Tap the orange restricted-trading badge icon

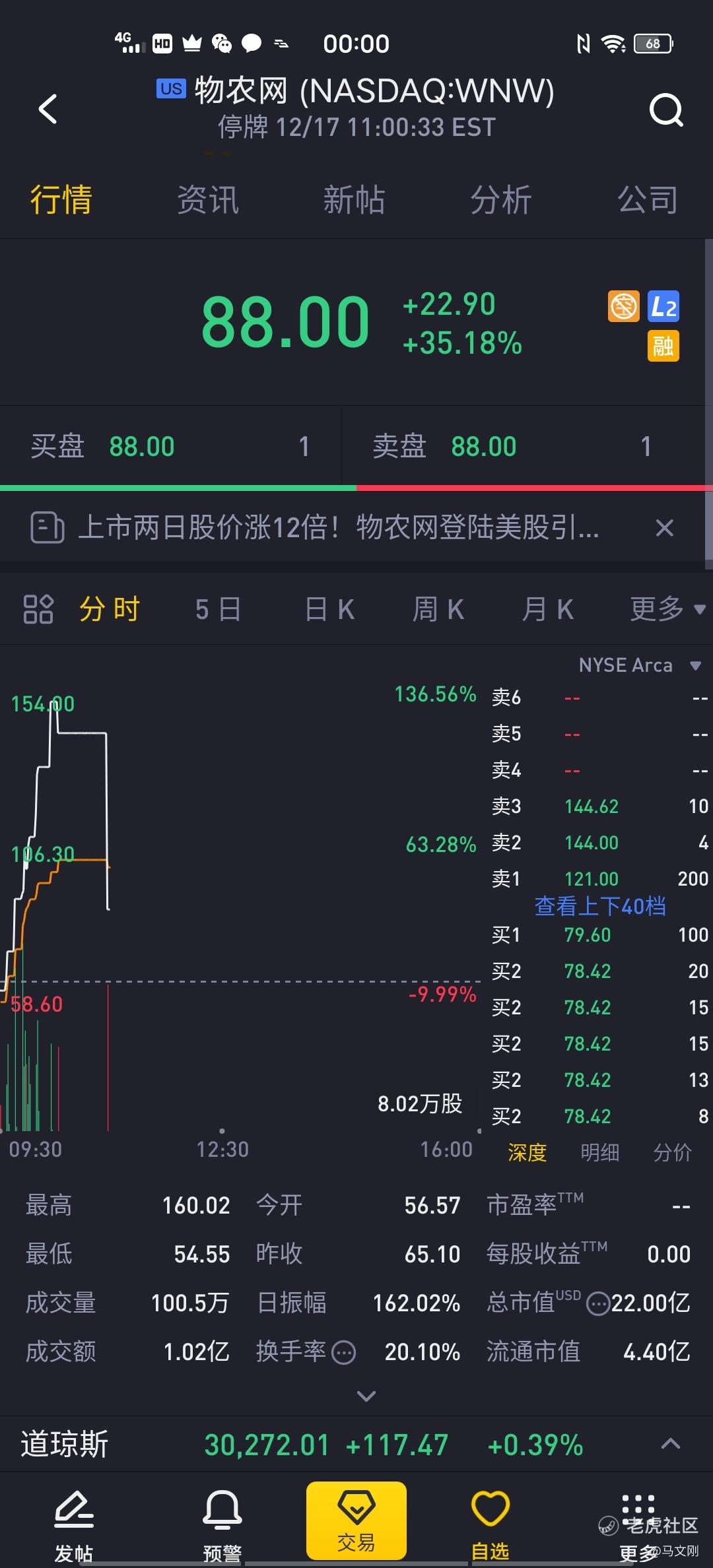[624, 306]
